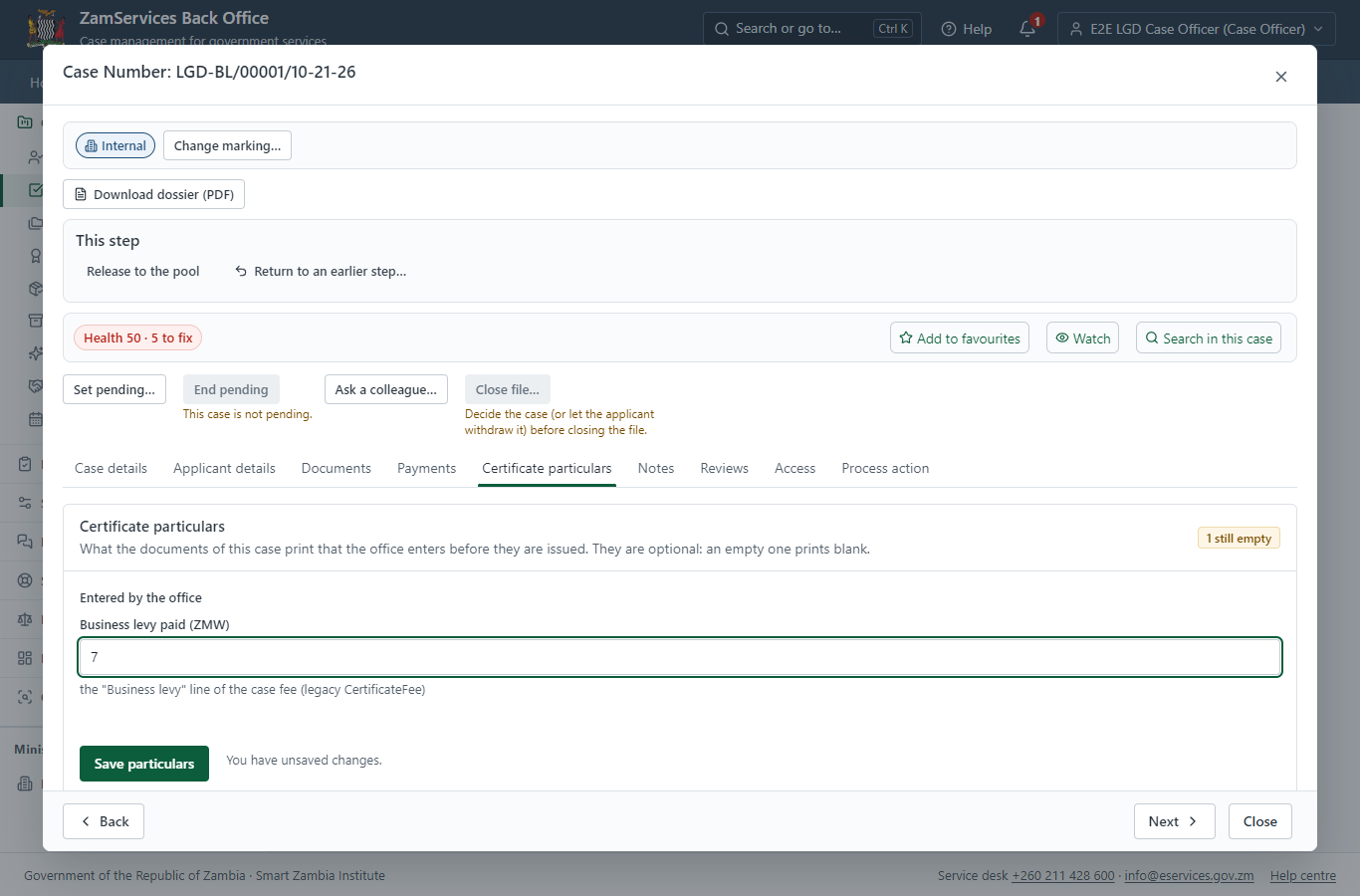Open the Reviews tab

pos(724,468)
